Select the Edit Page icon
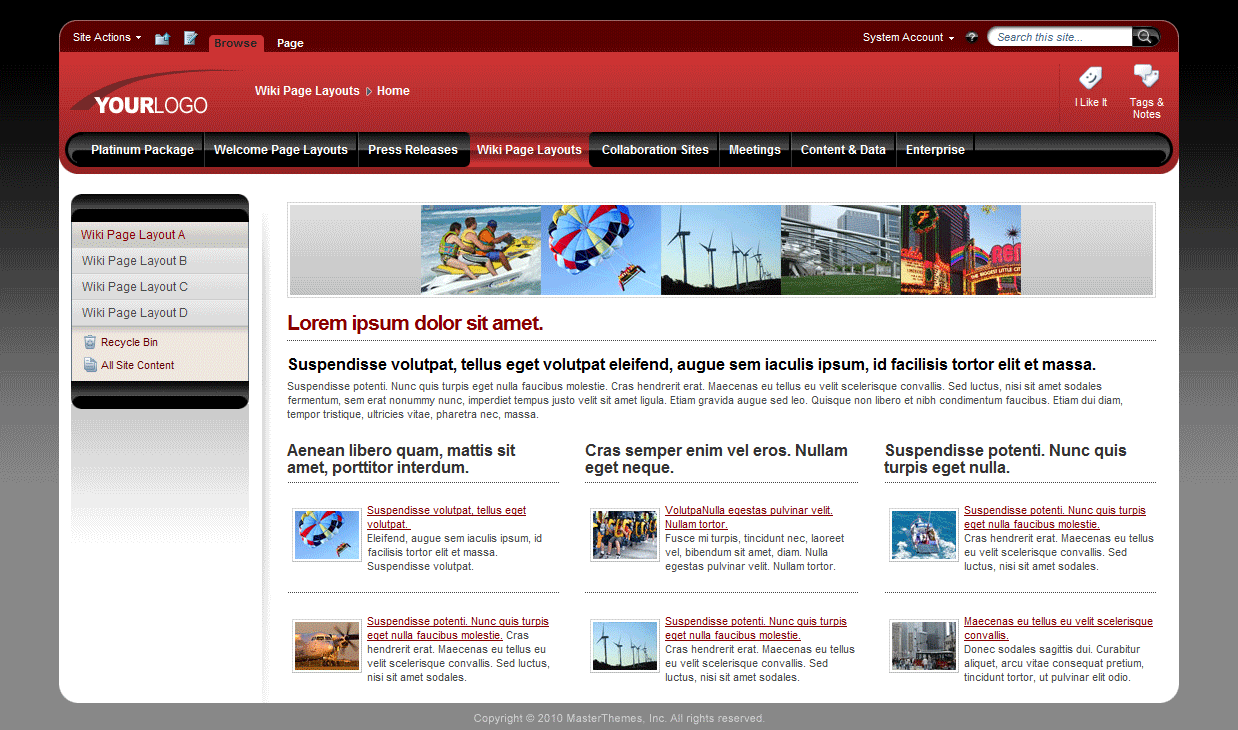1238x730 pixels. coord(190,37)
